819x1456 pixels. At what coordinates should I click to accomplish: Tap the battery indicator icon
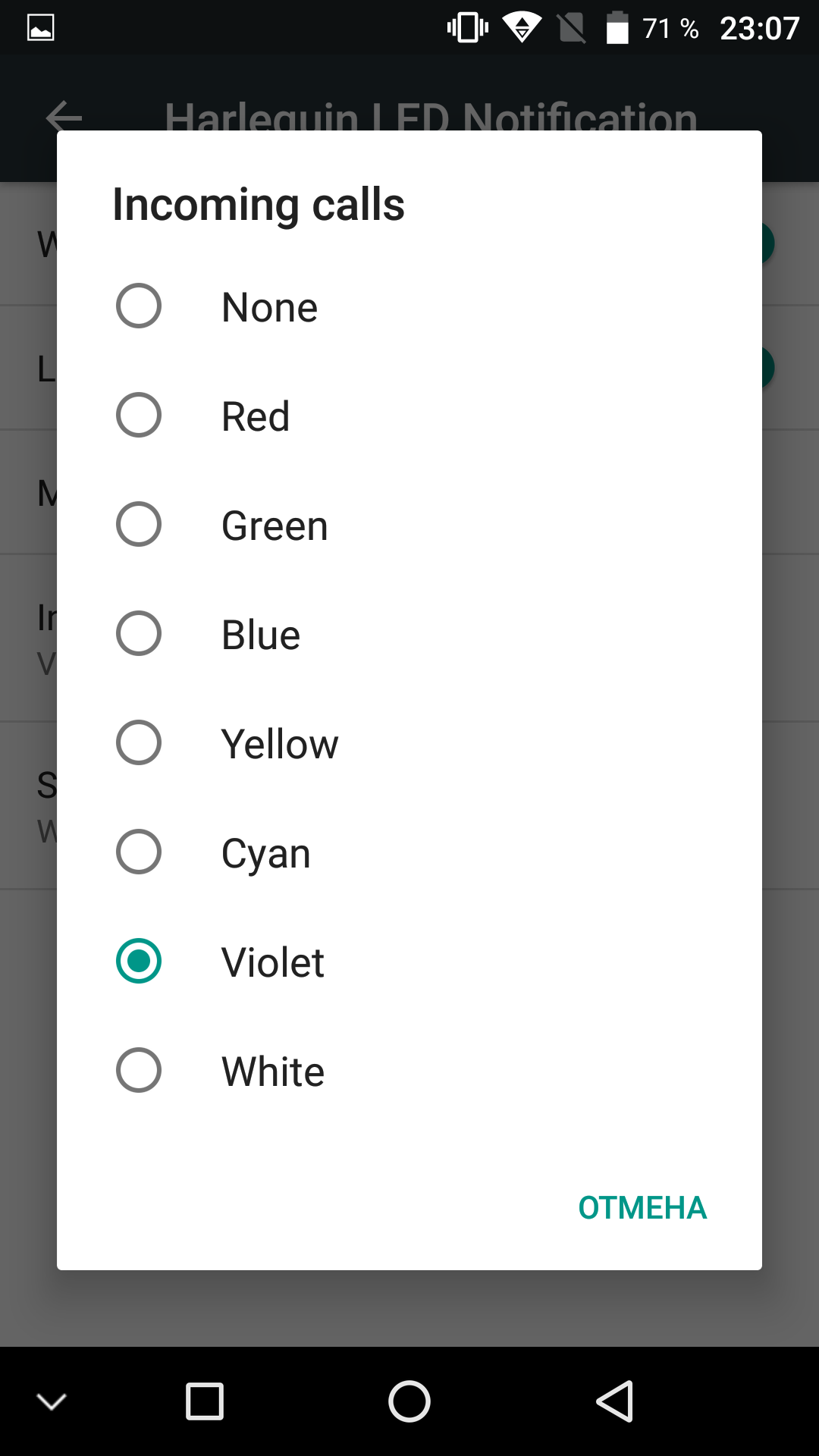tap(618, 28)
